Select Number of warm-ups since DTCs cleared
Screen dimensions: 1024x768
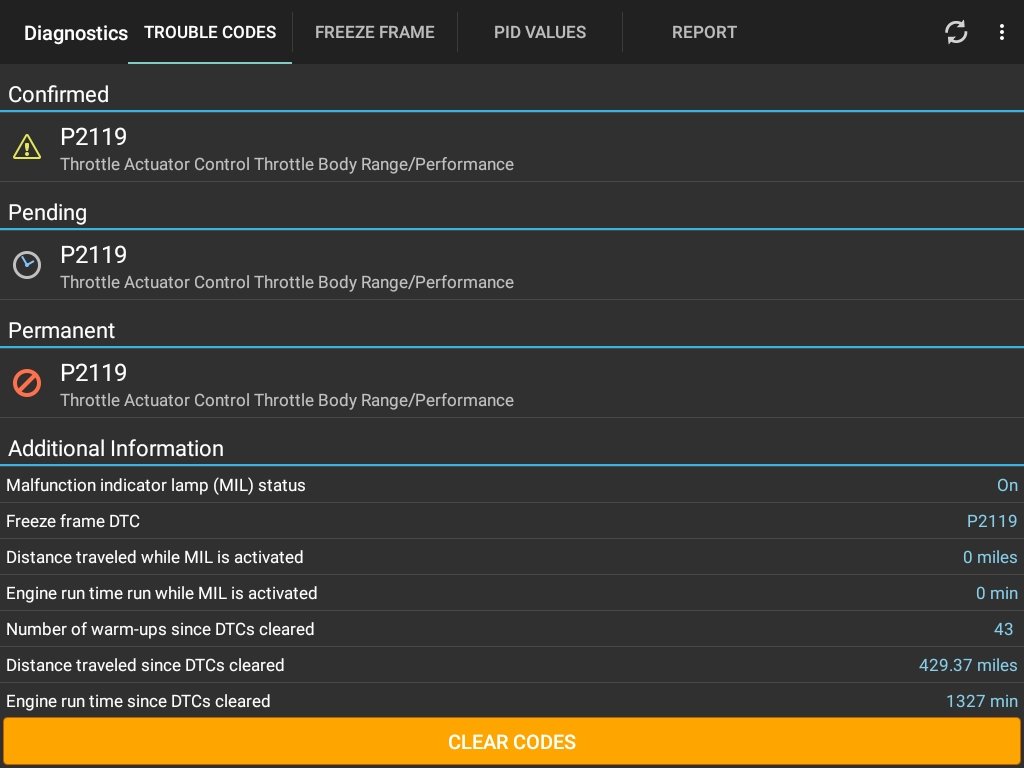(512, 629)
